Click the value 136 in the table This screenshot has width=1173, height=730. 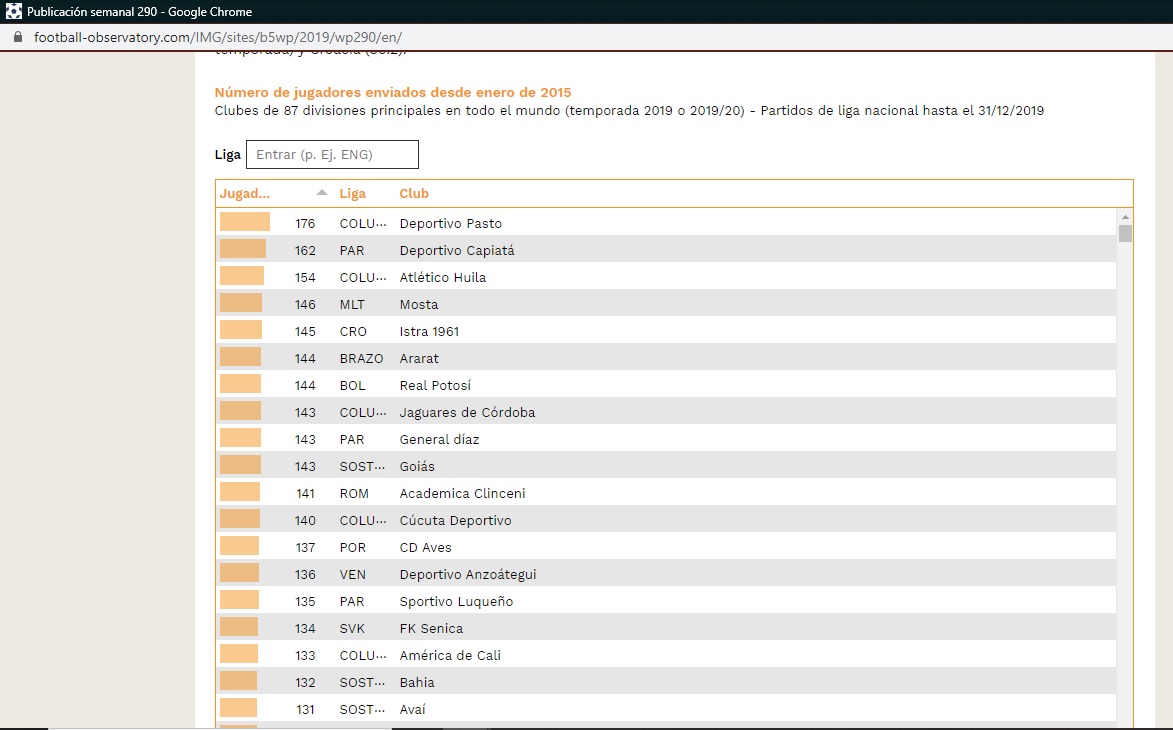[x=305, y=574]
